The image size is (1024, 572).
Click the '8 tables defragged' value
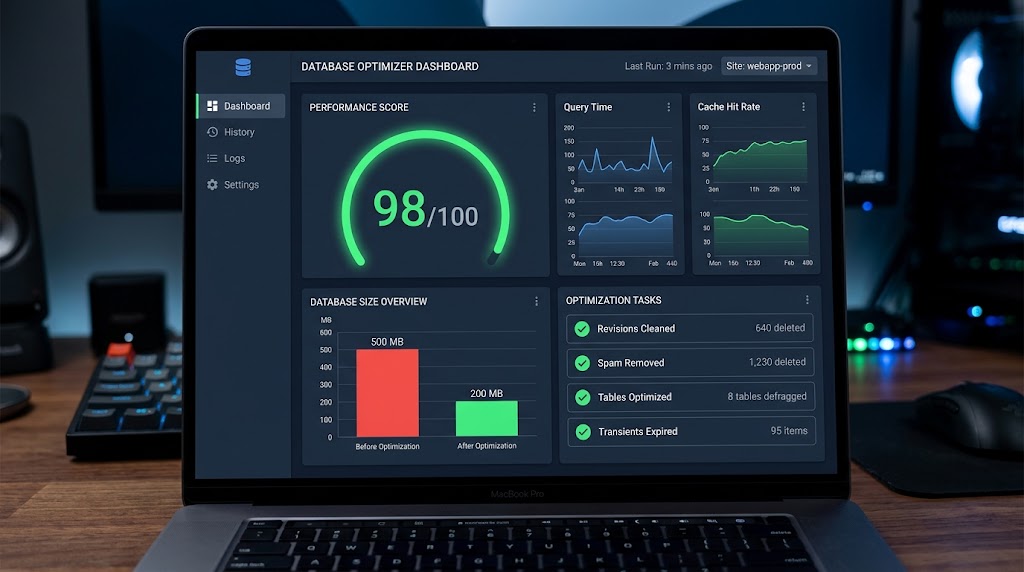(767, 396)
